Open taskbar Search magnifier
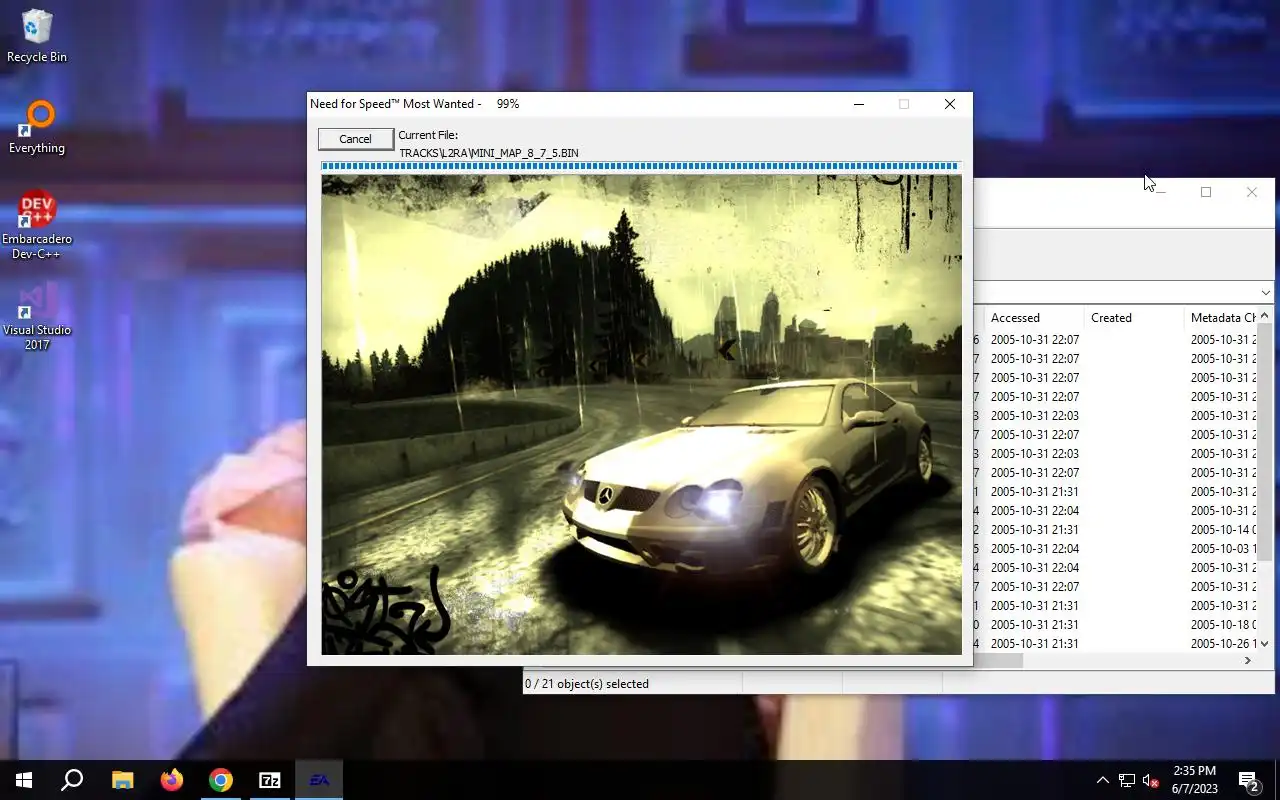Screen dimensions: 1280x800 72,780
